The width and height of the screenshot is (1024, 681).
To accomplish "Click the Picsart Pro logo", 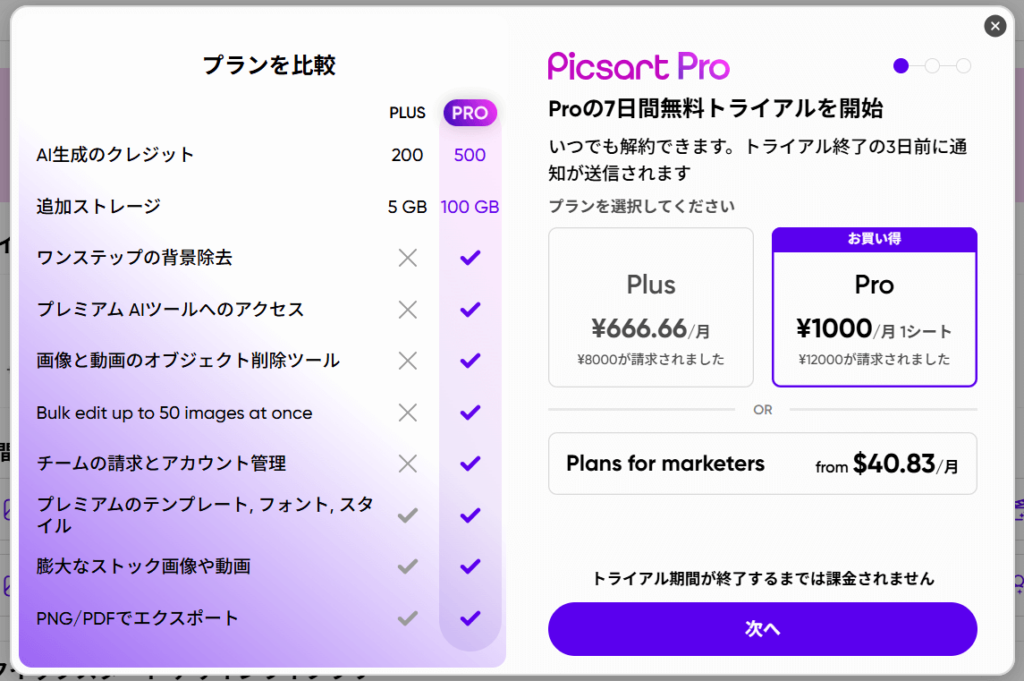I will pos(638,66).
